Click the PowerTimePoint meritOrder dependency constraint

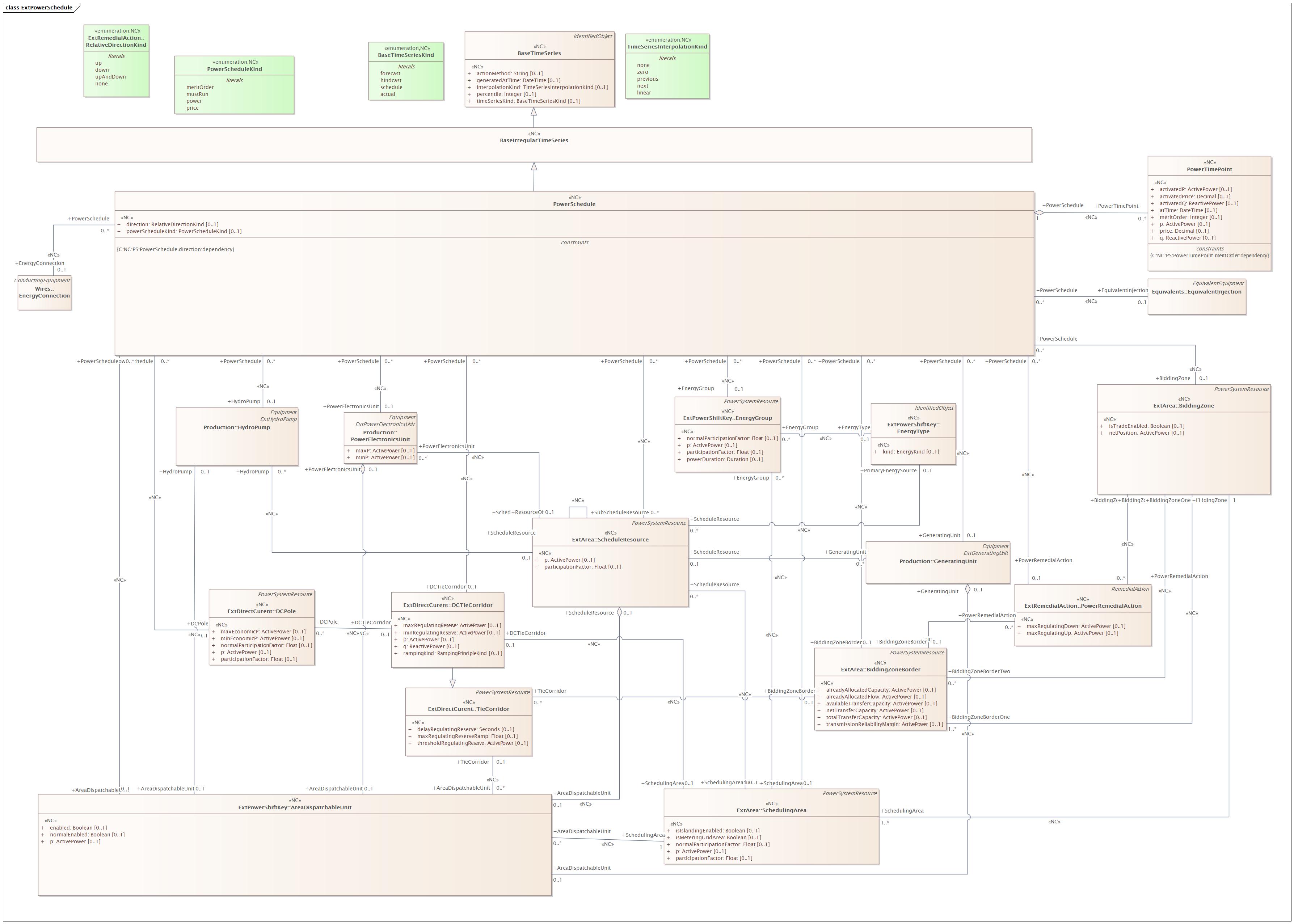[1209, 256]
